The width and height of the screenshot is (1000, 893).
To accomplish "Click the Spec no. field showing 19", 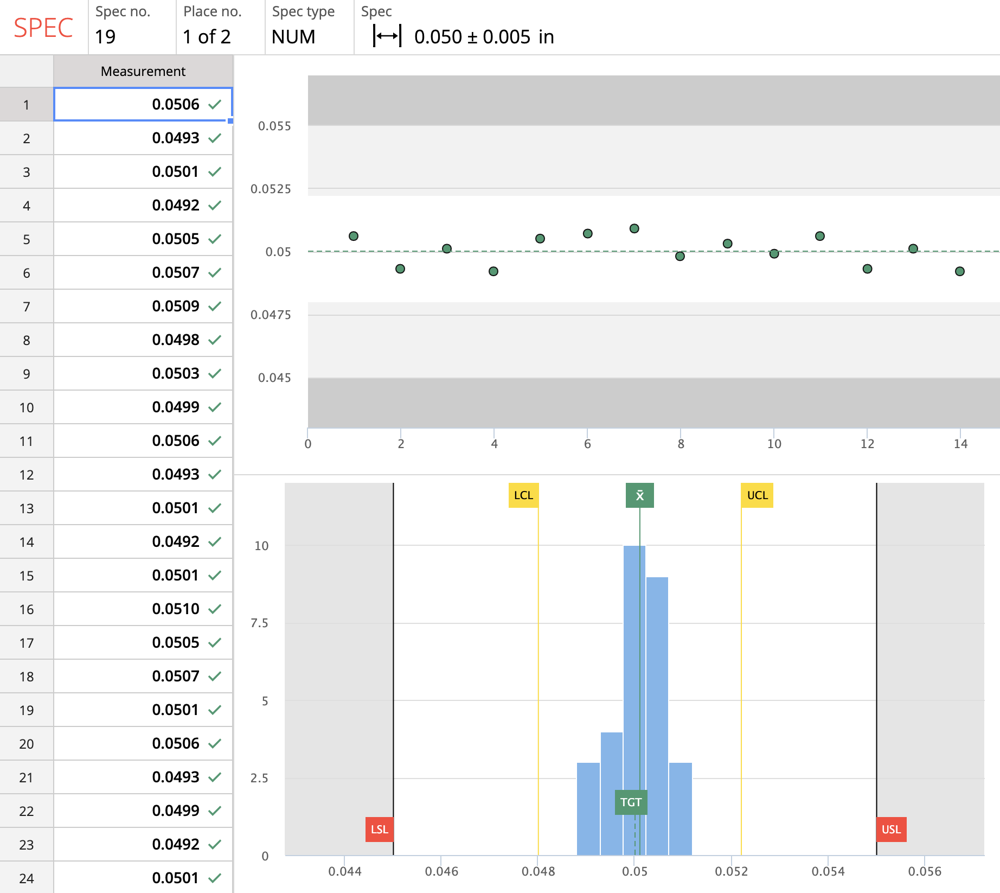I will pos(105,37).
